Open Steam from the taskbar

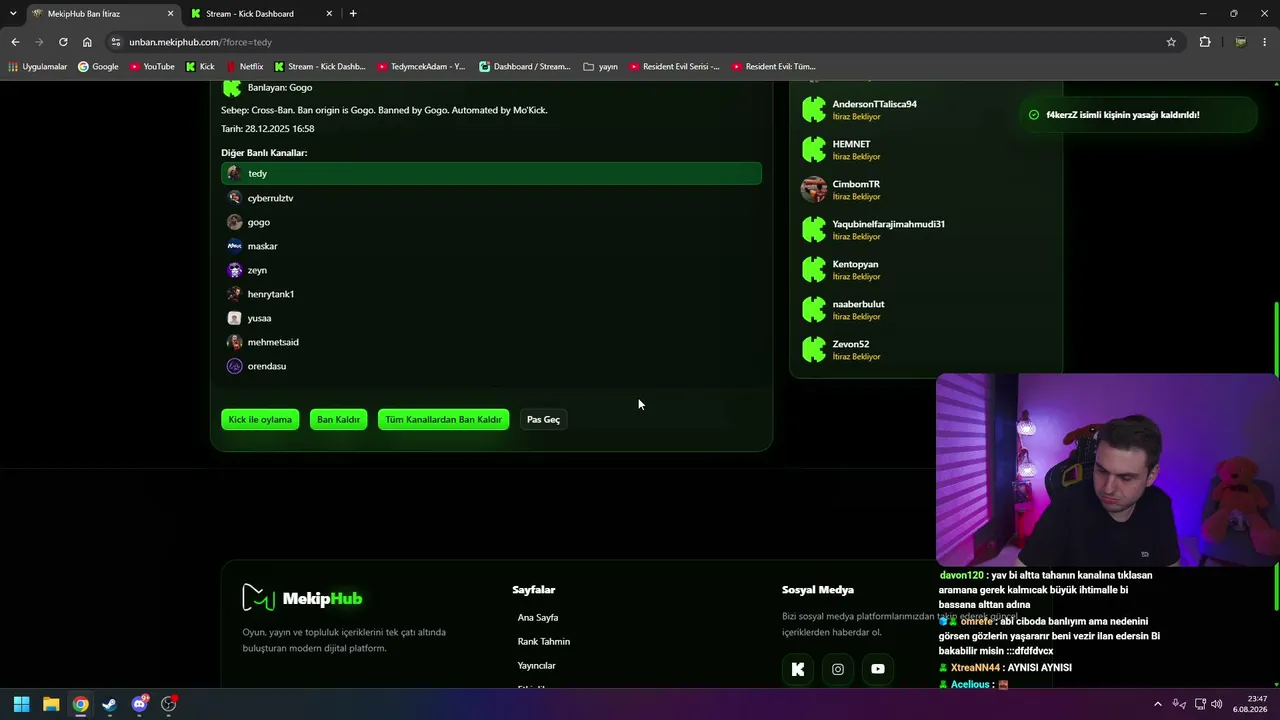point(109,704)
